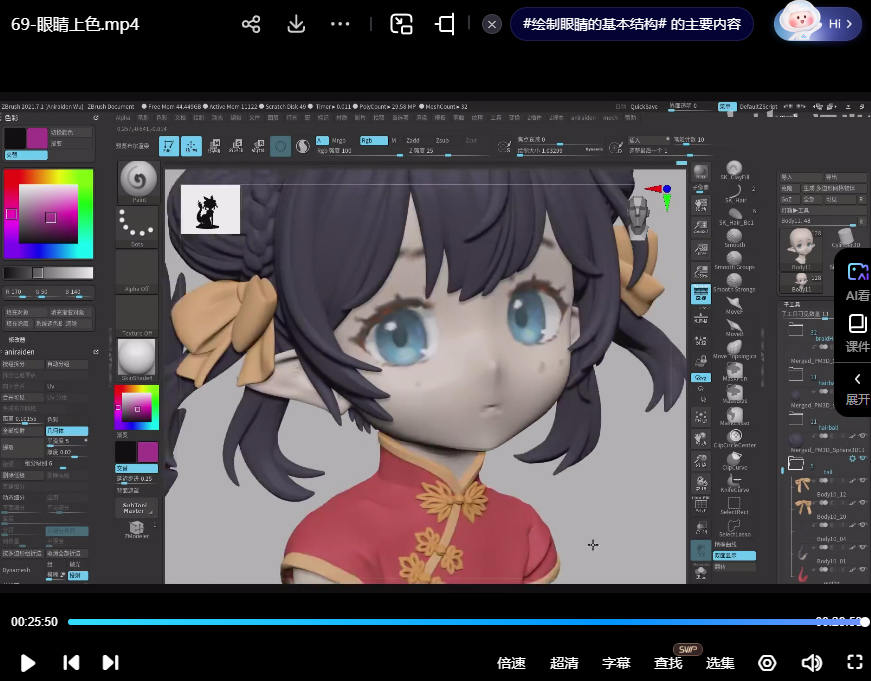
Task: Skip to the next video
Action: (111, 662)
